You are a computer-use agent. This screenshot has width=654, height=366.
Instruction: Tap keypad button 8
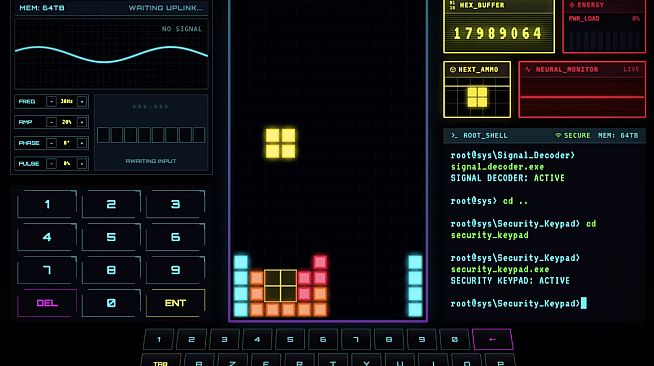coord(111,270)
